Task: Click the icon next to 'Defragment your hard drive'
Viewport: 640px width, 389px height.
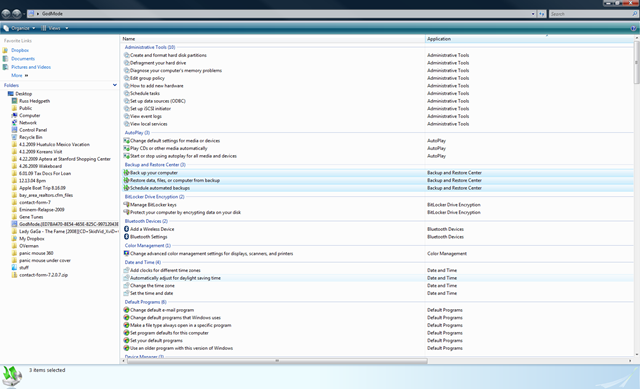Action: 127,63
